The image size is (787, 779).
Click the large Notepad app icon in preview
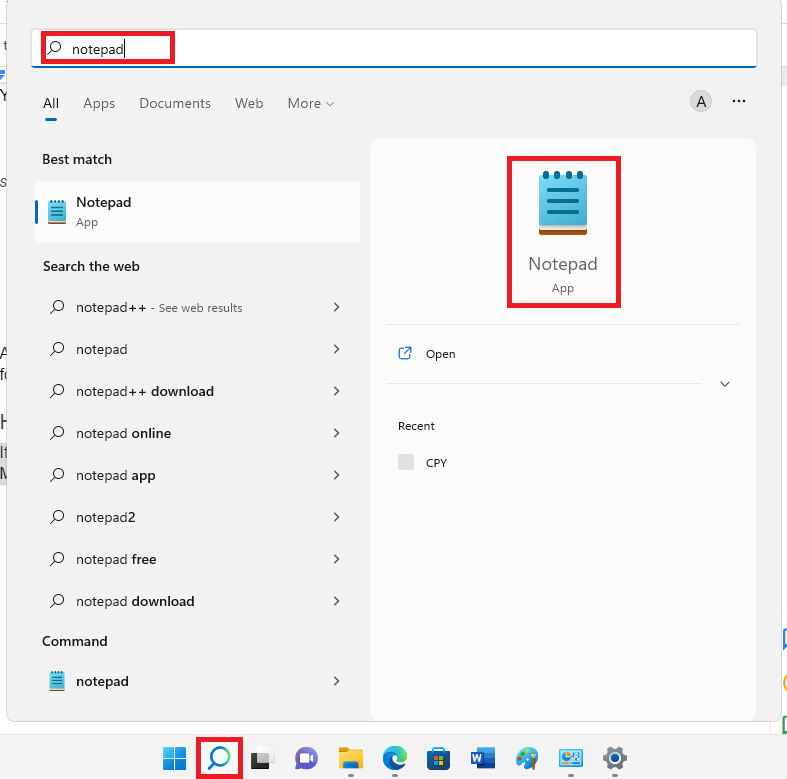[x=563, y=203]
